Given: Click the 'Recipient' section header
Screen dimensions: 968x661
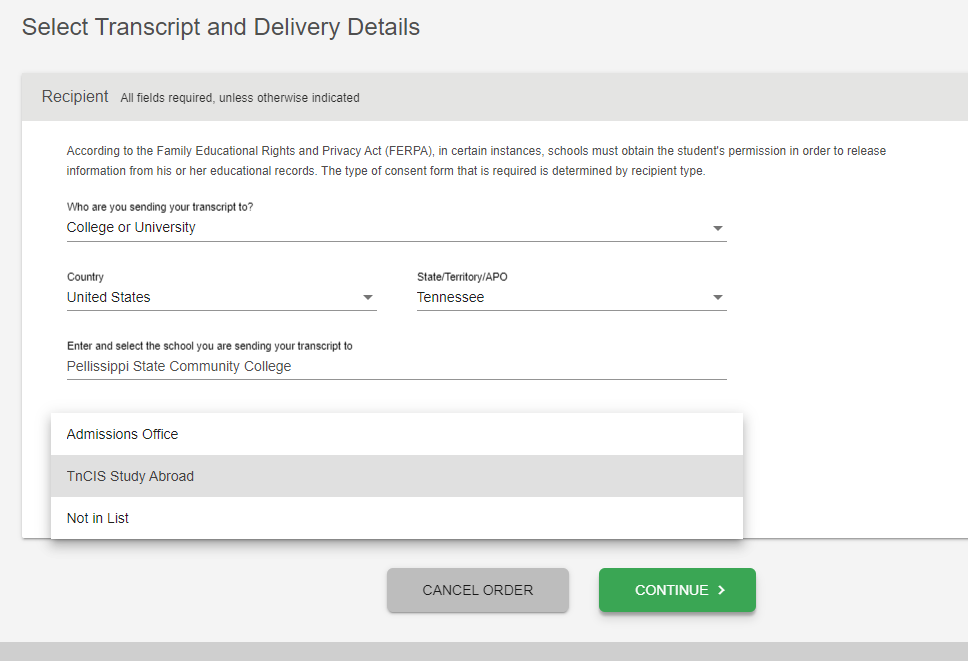Looking at the screenshot, I should click(x=75, y=97).
